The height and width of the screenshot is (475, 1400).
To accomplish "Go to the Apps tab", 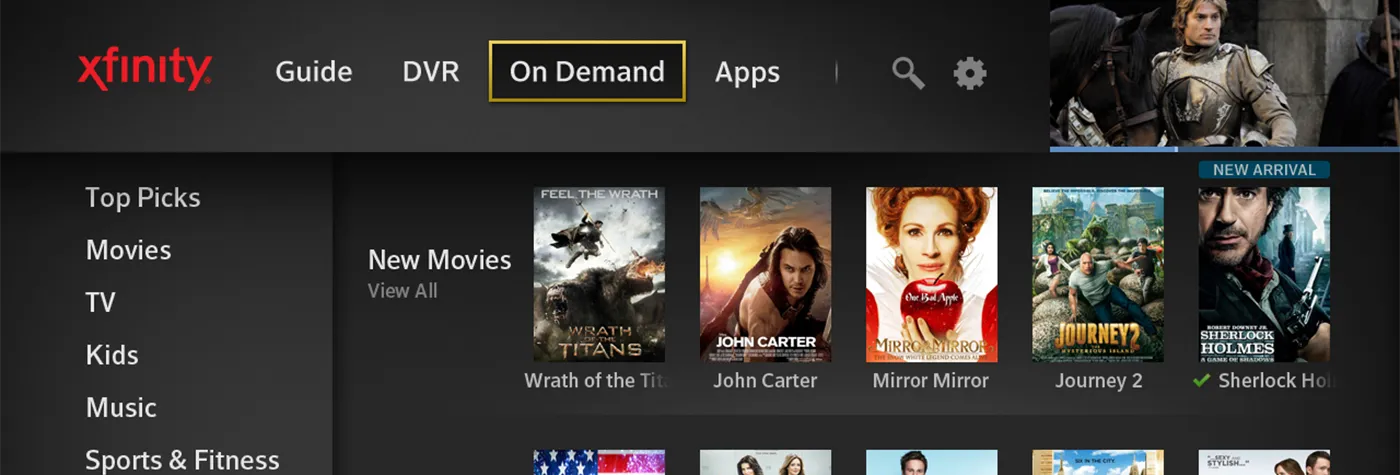I will [x=747, y=72].
